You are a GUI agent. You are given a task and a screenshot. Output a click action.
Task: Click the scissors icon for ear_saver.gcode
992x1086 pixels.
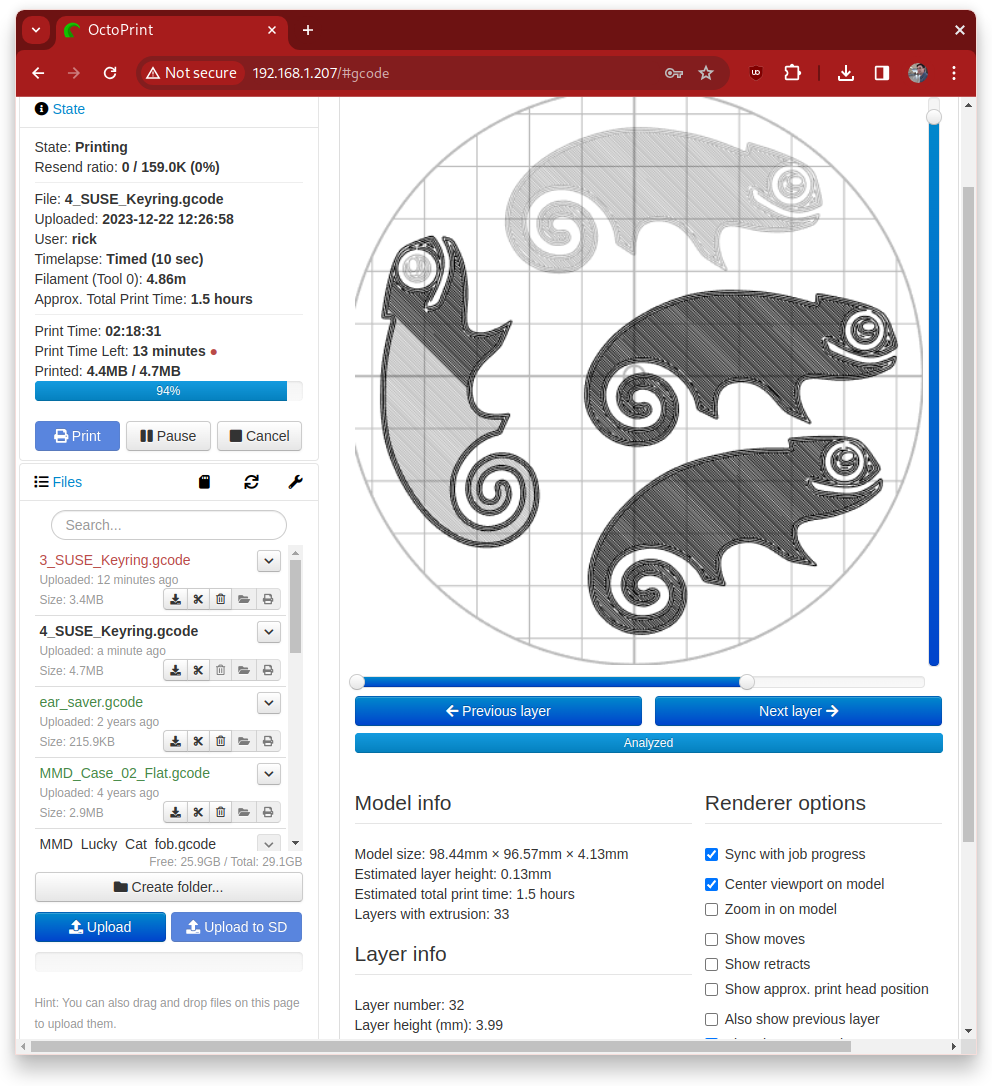click(x=198, y=742)
